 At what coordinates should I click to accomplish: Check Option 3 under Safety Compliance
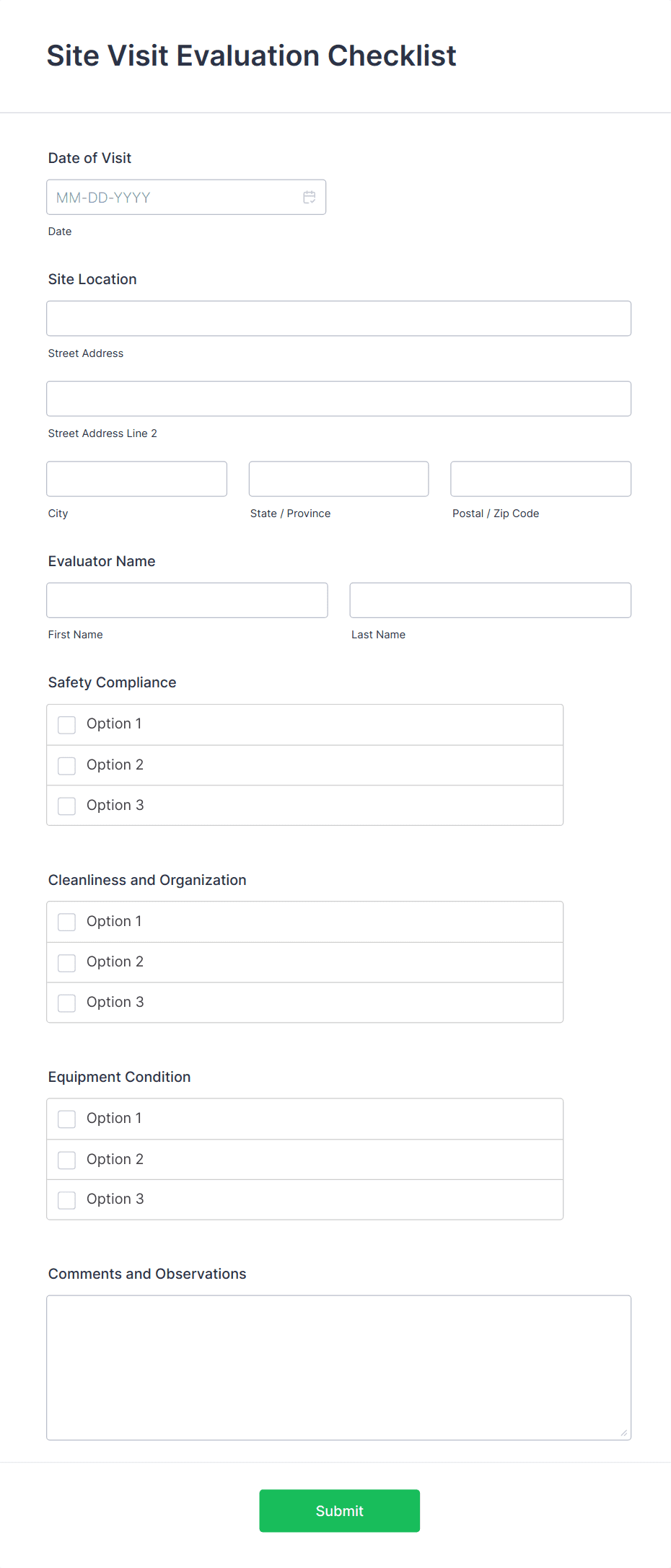[66, 806]
